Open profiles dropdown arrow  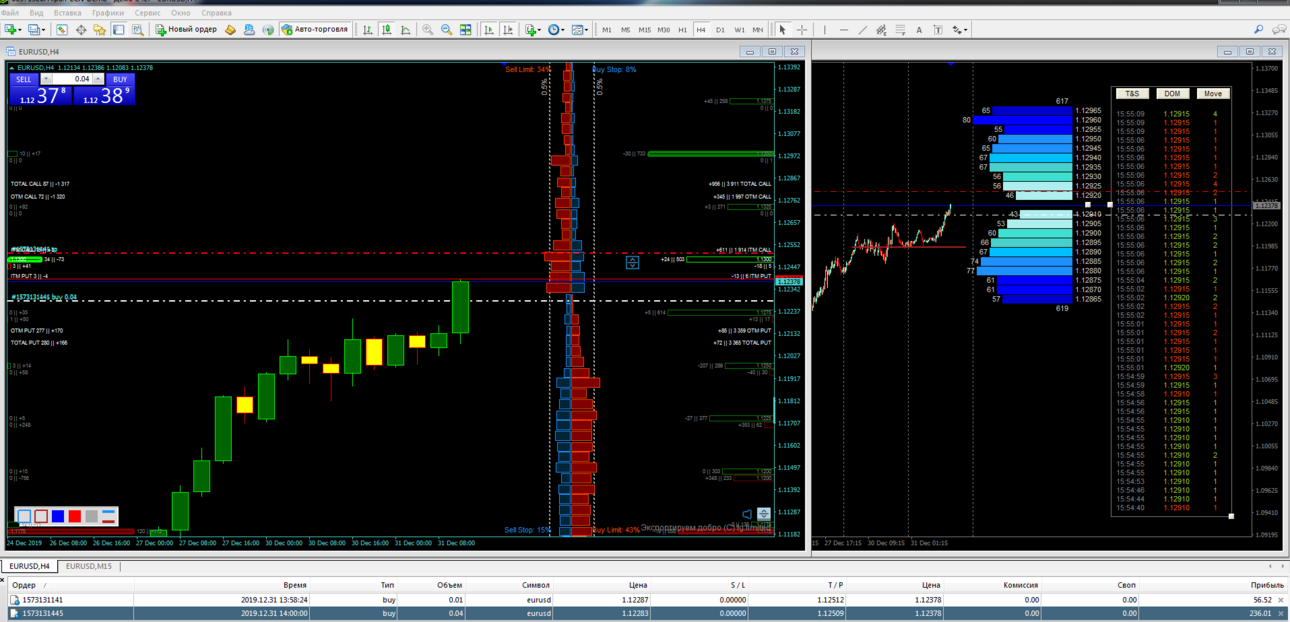click(x=43, y=30)
